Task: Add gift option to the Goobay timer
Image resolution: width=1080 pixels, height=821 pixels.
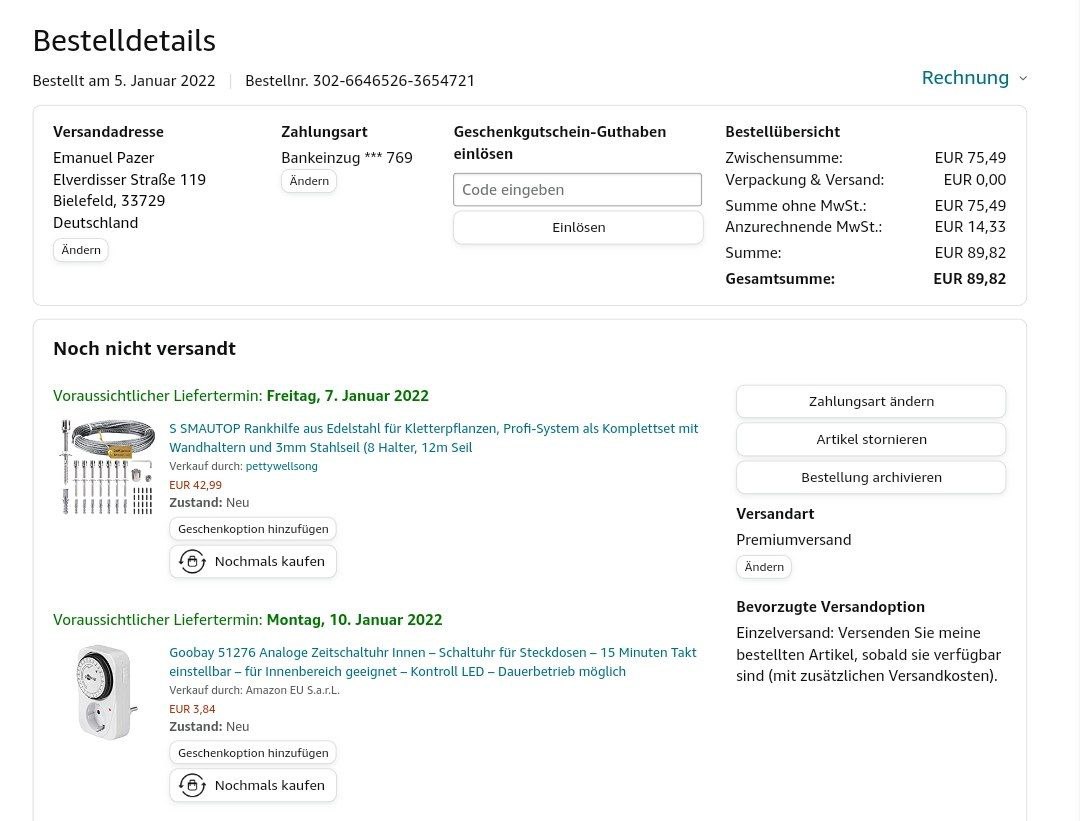Action: click(x=253, y=753)
